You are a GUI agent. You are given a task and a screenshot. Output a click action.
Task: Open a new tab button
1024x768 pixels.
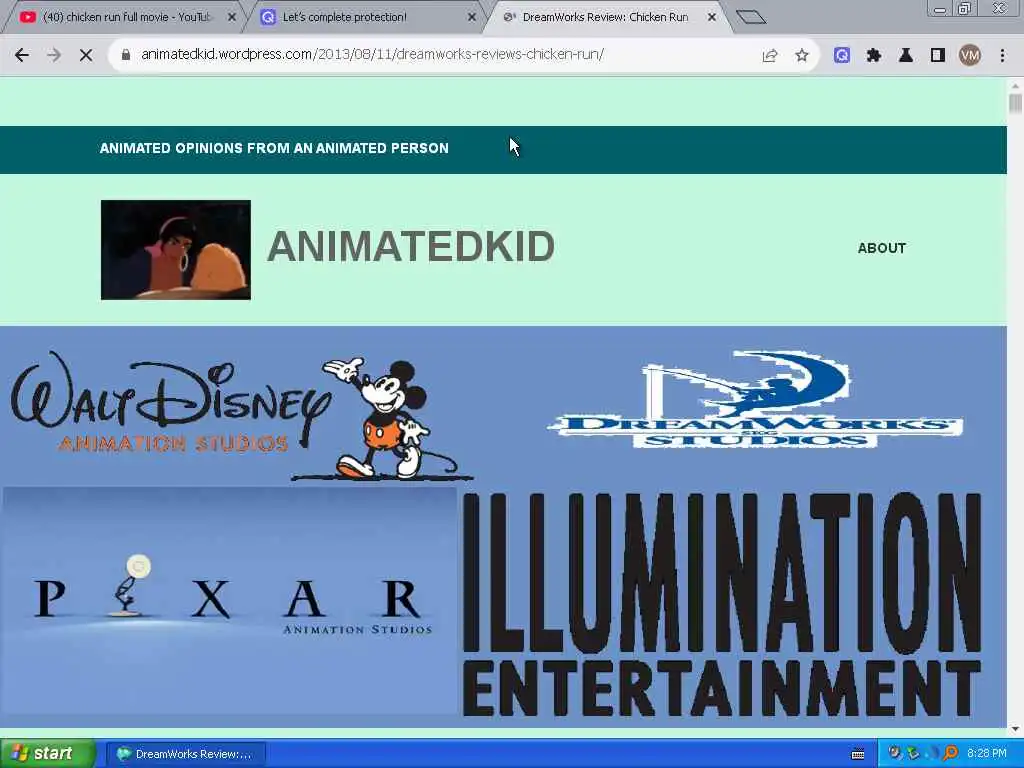coord(750,17)
